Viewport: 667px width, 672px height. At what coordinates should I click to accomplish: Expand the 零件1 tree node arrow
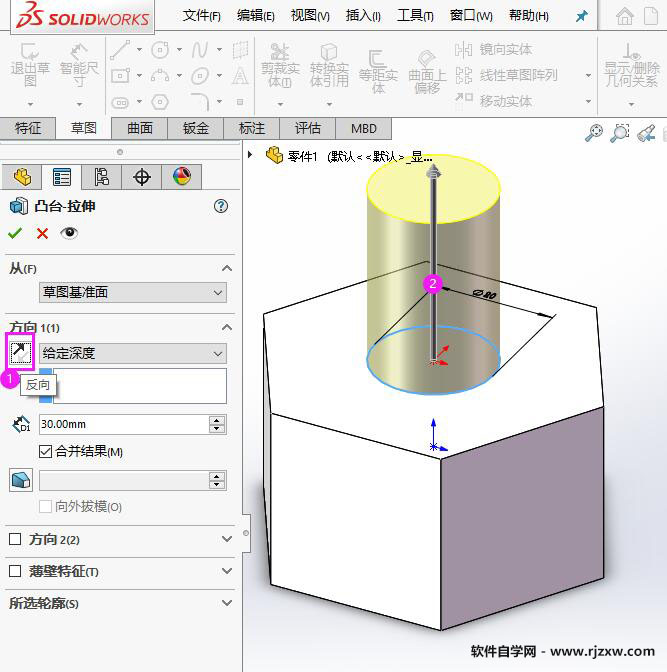(250, 154)
